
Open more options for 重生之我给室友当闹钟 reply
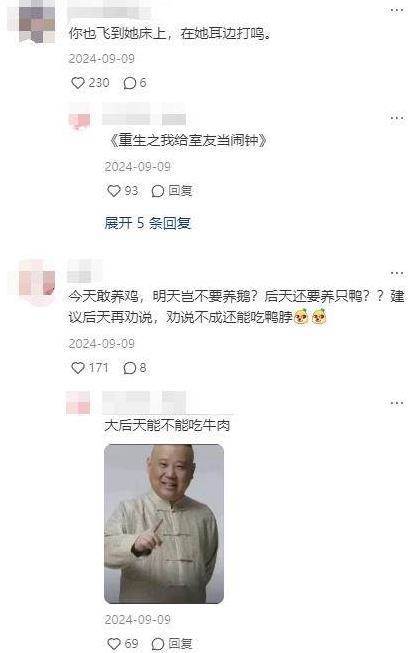[x=397, y=118]
